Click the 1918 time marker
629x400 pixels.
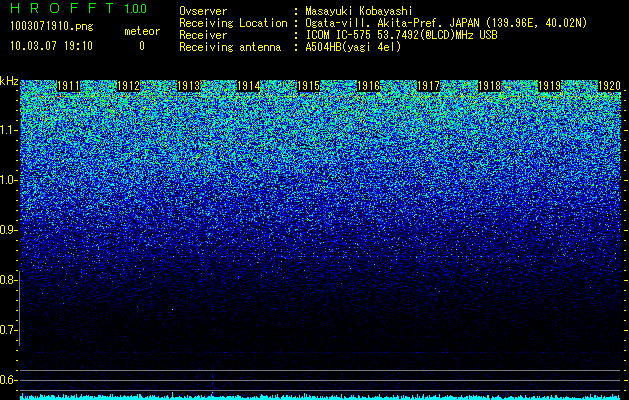coord(490,86)
